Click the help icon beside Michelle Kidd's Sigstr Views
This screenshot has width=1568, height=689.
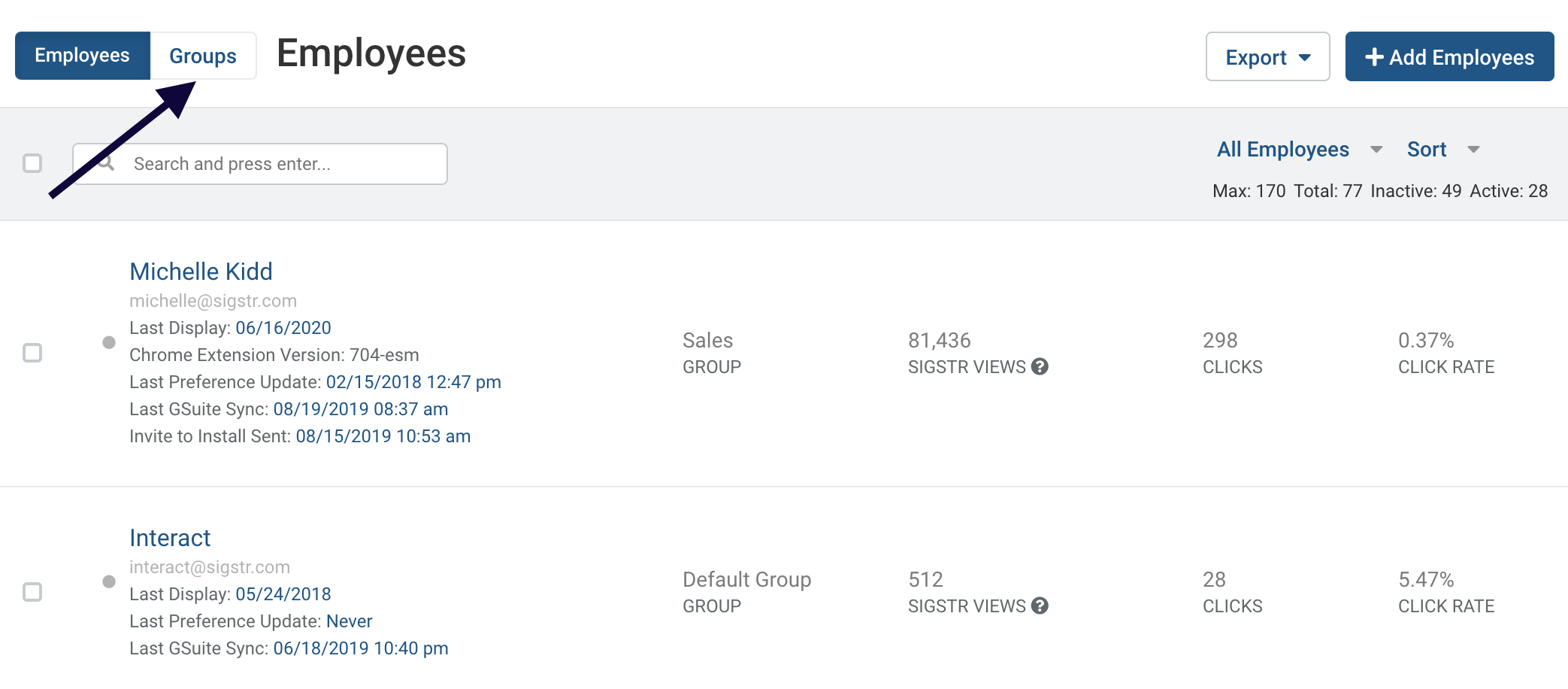(x=1040, y=366)
